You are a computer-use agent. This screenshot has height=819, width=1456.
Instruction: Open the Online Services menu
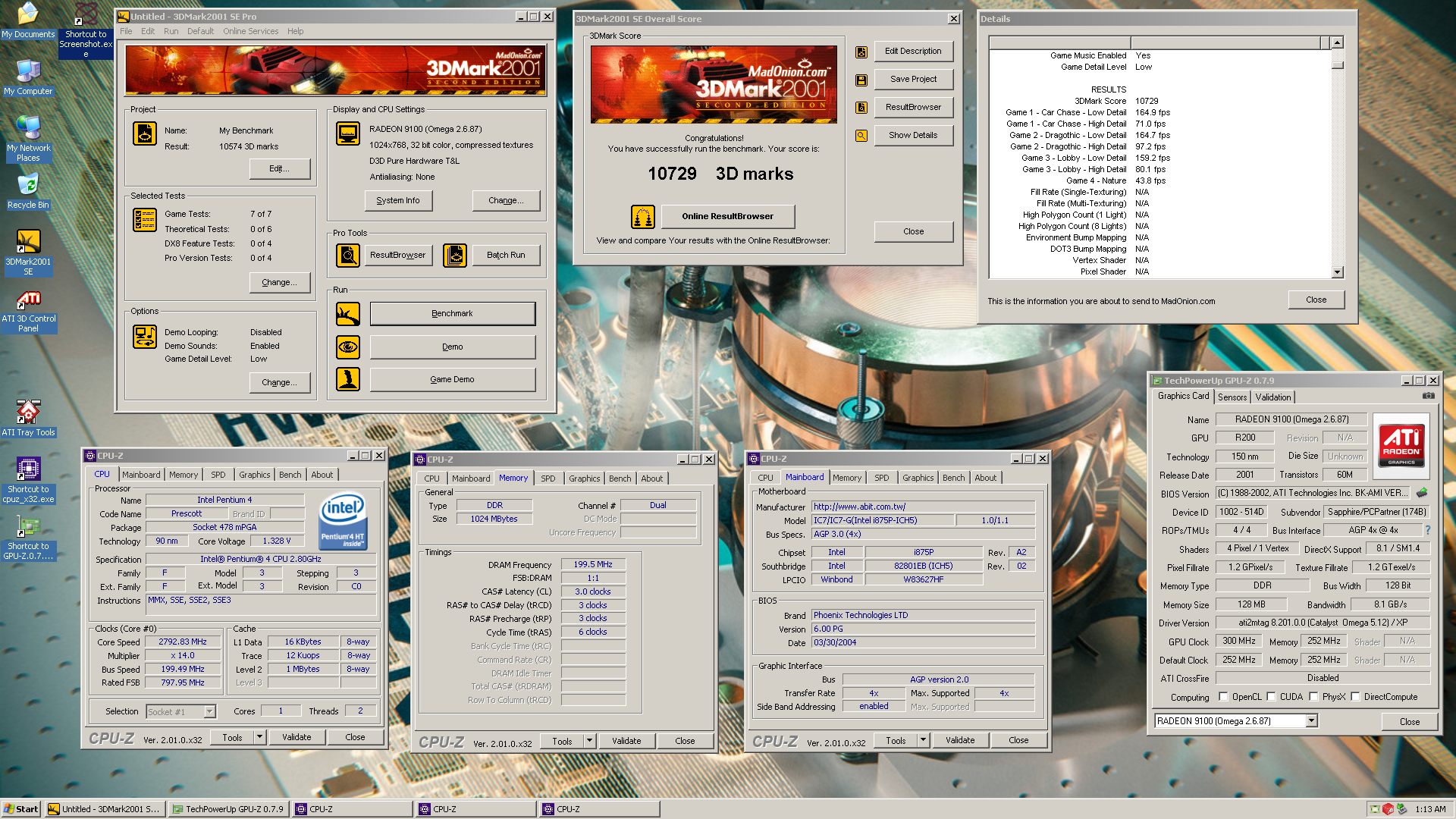pyautogui.click(x=250, y=31)
